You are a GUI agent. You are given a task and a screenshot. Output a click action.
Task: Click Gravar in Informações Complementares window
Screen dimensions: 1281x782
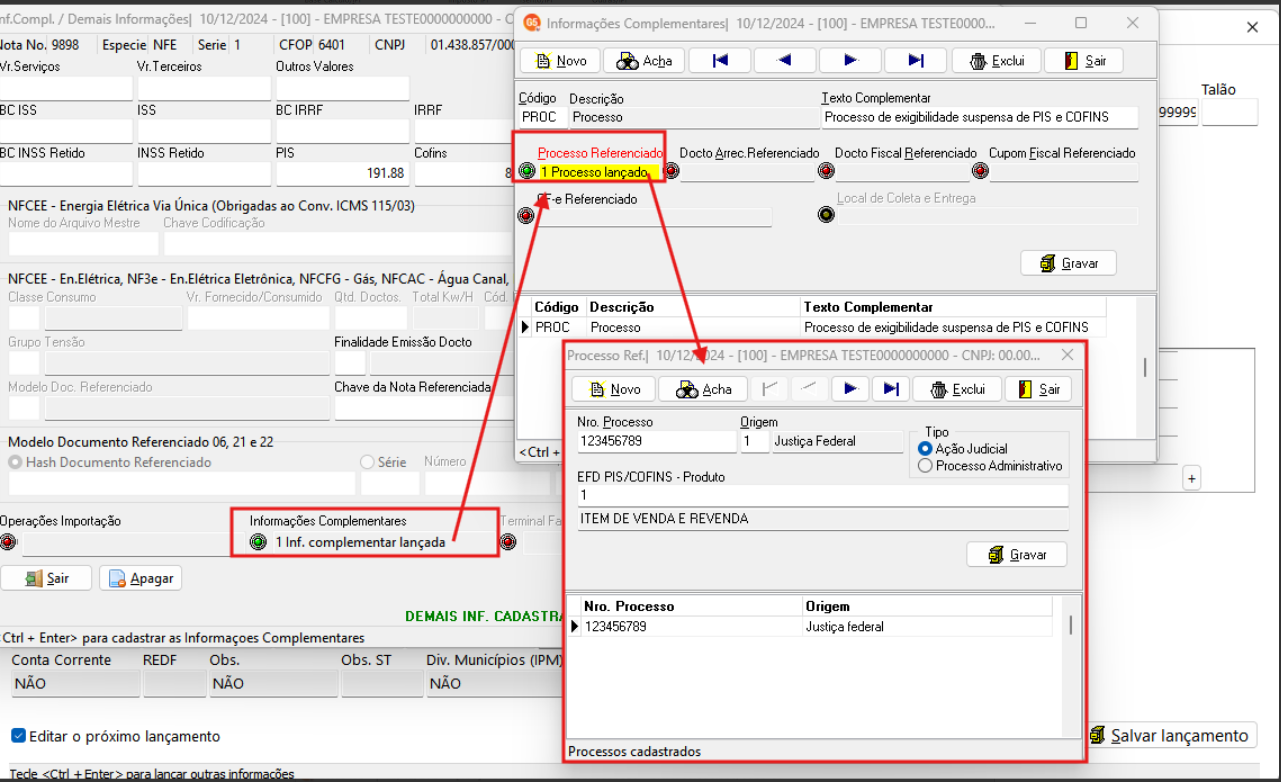1068,263
